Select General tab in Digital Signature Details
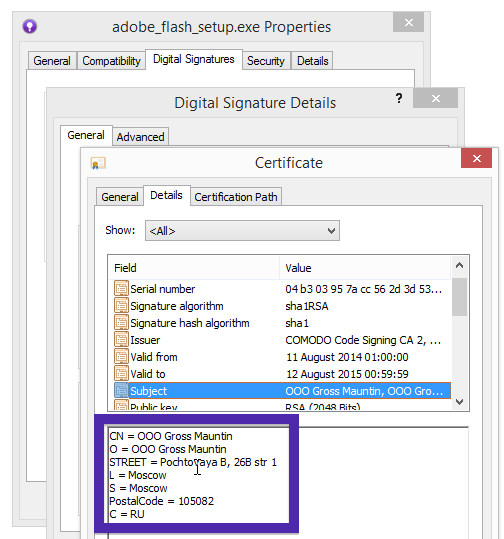504x539 pixels. pos(86,135)
